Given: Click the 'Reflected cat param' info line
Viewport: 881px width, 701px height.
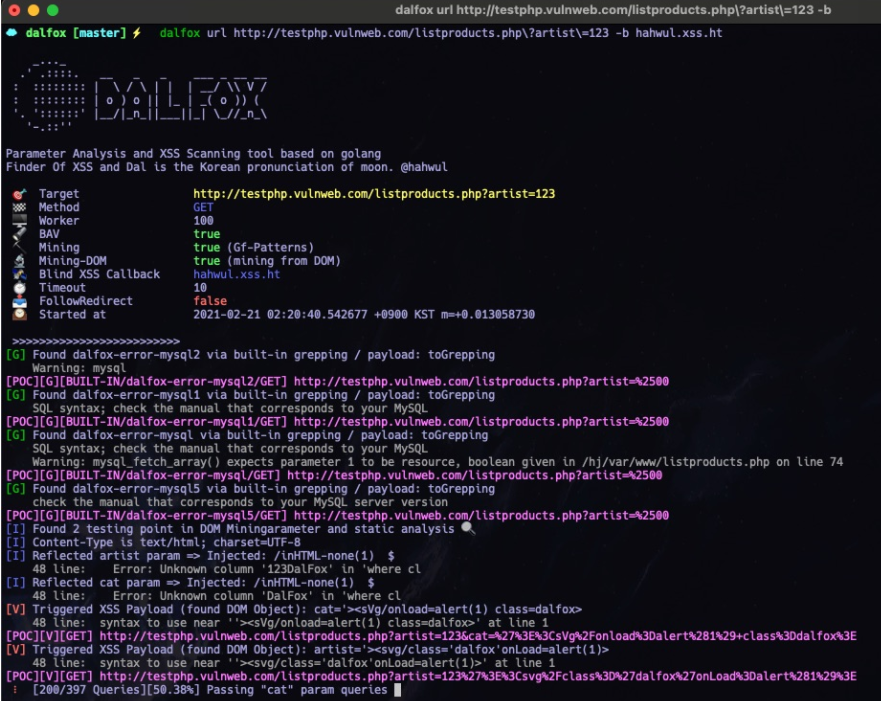Looking at the screenshot, I should [x=190, y=582].
